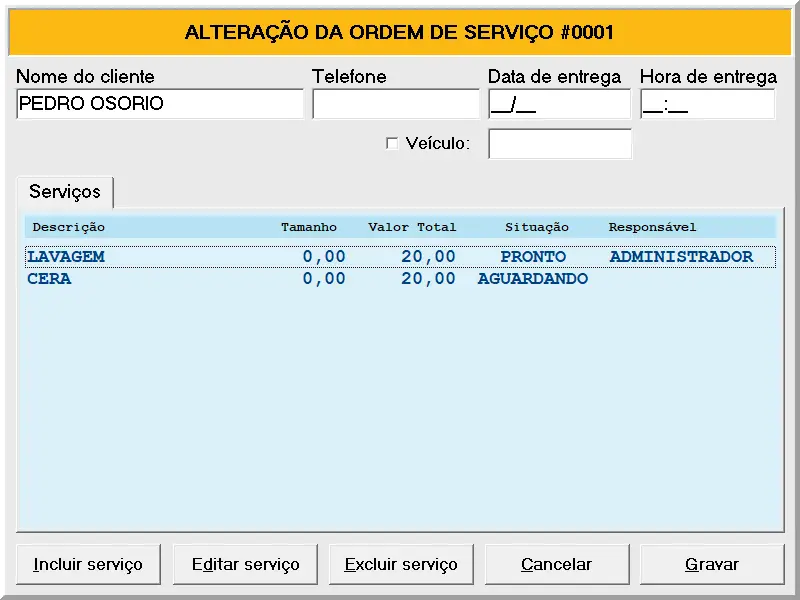Click the Editar serviço button

point(245,564)
